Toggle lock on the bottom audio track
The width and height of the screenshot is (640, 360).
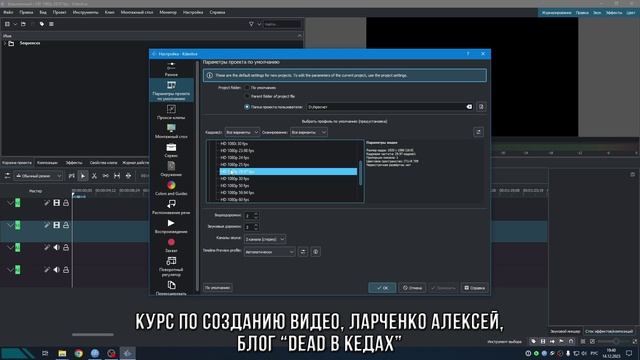tap(66, 270)
